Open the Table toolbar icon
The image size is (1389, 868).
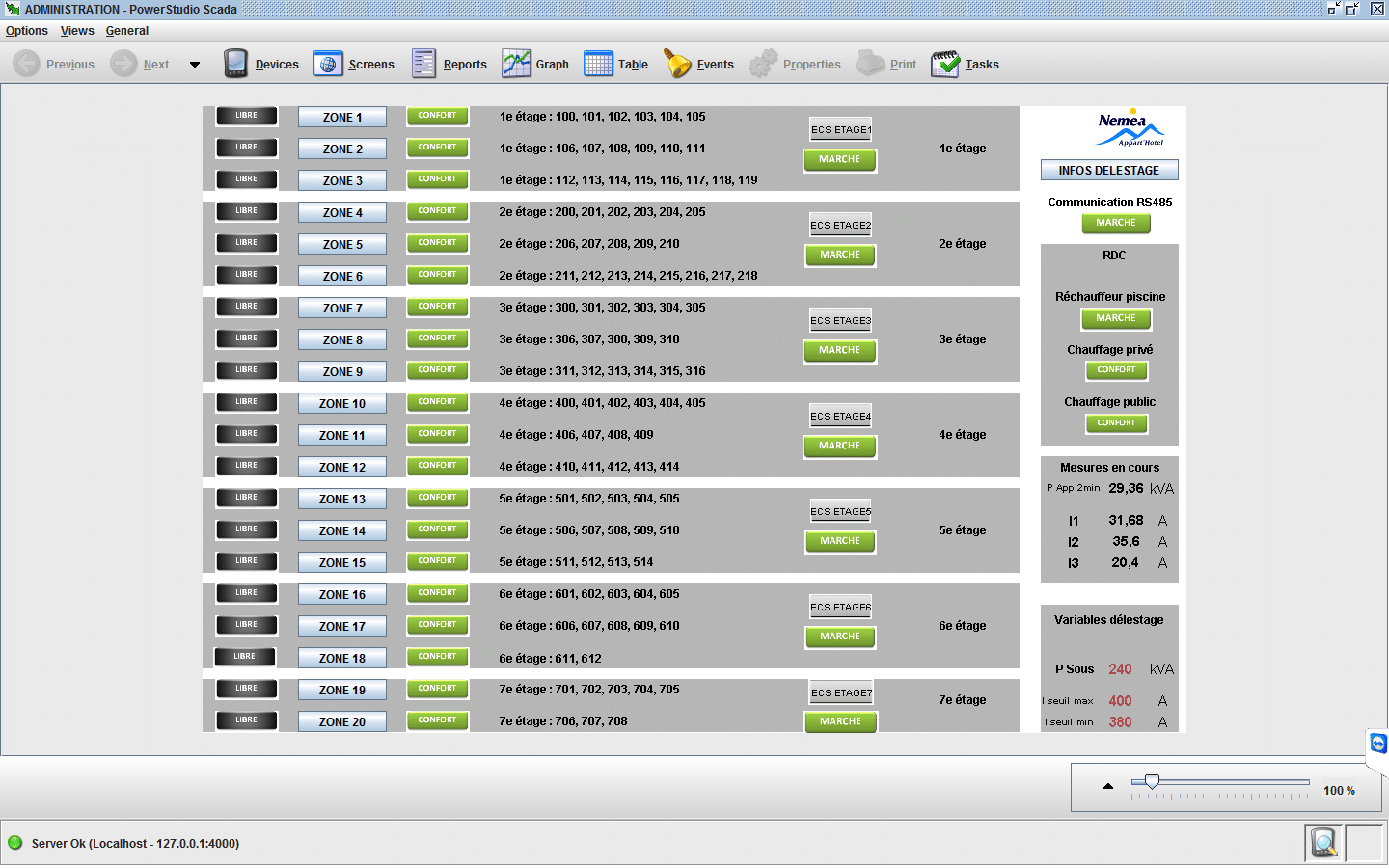click(598, 64)
